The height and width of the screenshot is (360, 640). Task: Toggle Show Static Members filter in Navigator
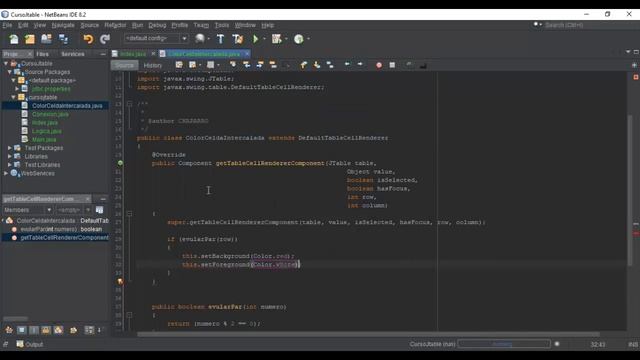(x=34, y=330)
